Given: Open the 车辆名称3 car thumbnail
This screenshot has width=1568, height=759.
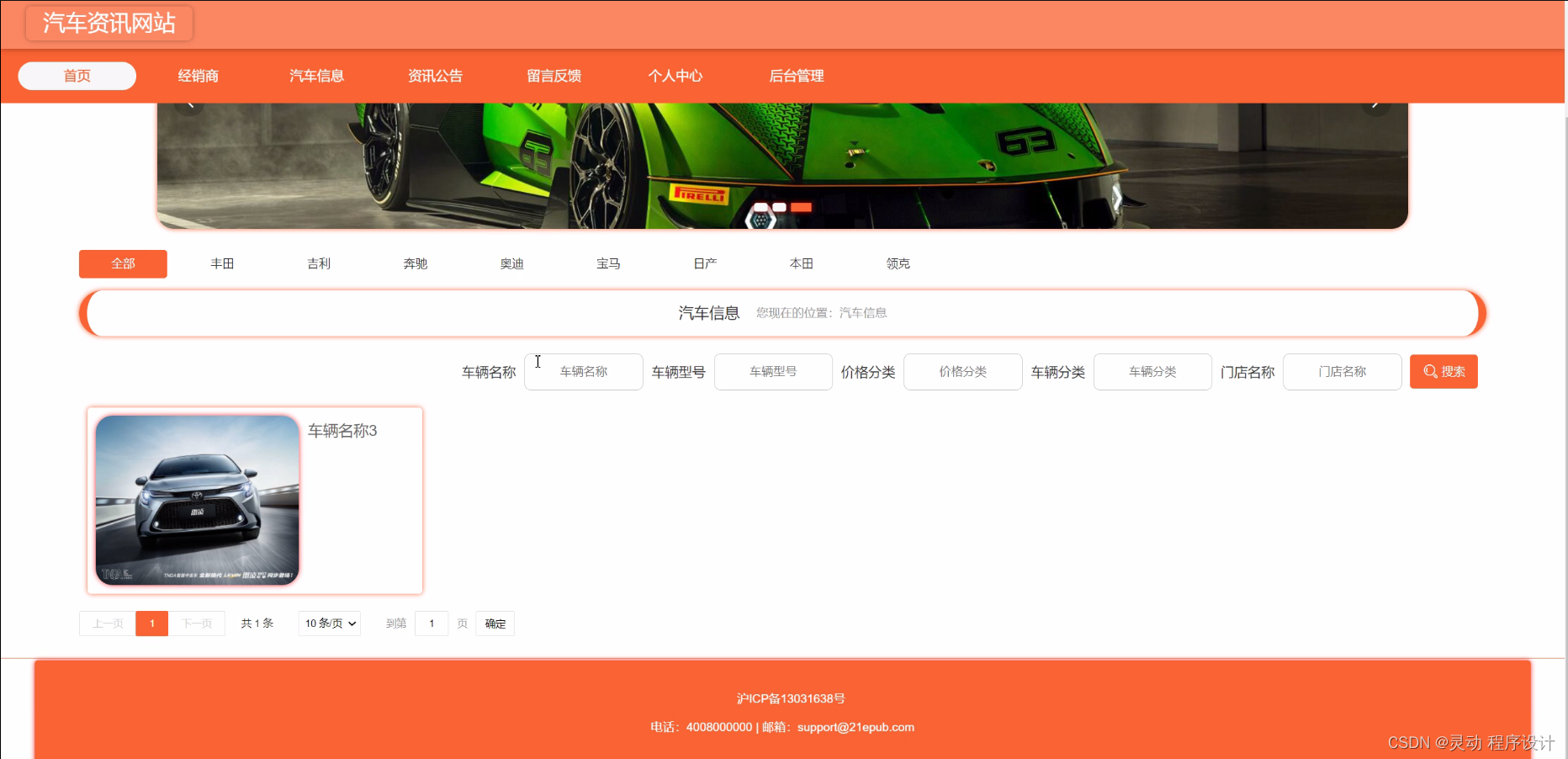Looking at the screenshot, I should pyautogui.click(x=198, y=500).
